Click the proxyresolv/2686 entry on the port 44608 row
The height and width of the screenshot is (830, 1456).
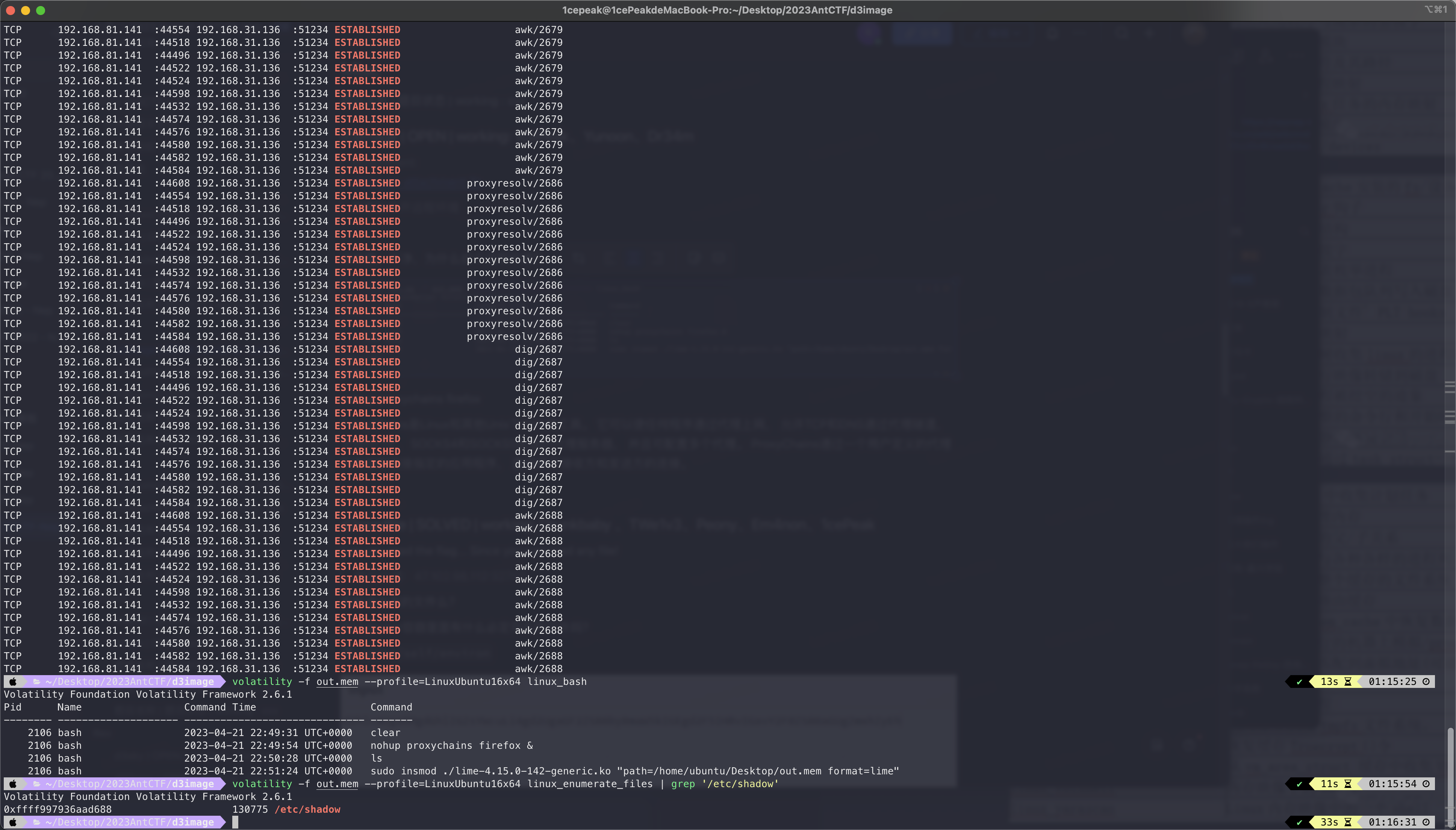pos(514,183)
